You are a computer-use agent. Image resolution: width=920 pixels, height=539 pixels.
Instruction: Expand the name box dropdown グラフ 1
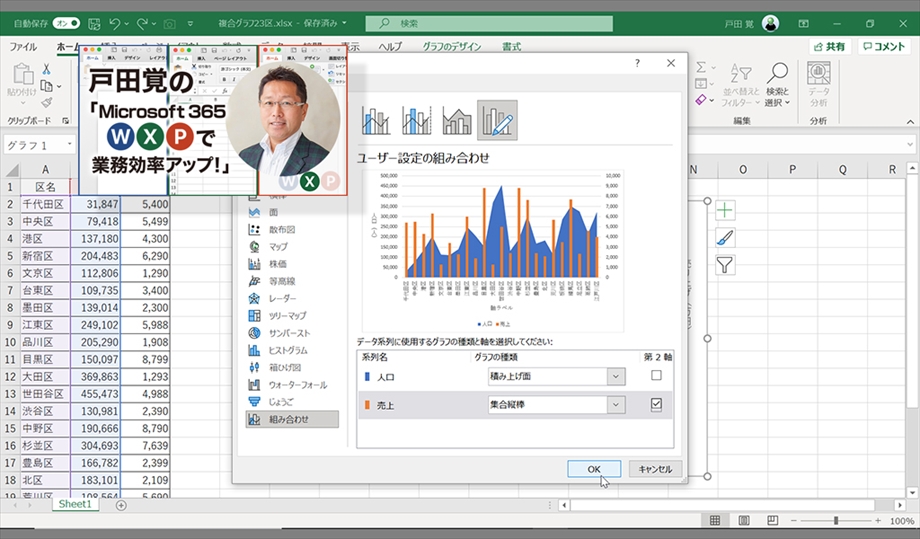(69, 144)
